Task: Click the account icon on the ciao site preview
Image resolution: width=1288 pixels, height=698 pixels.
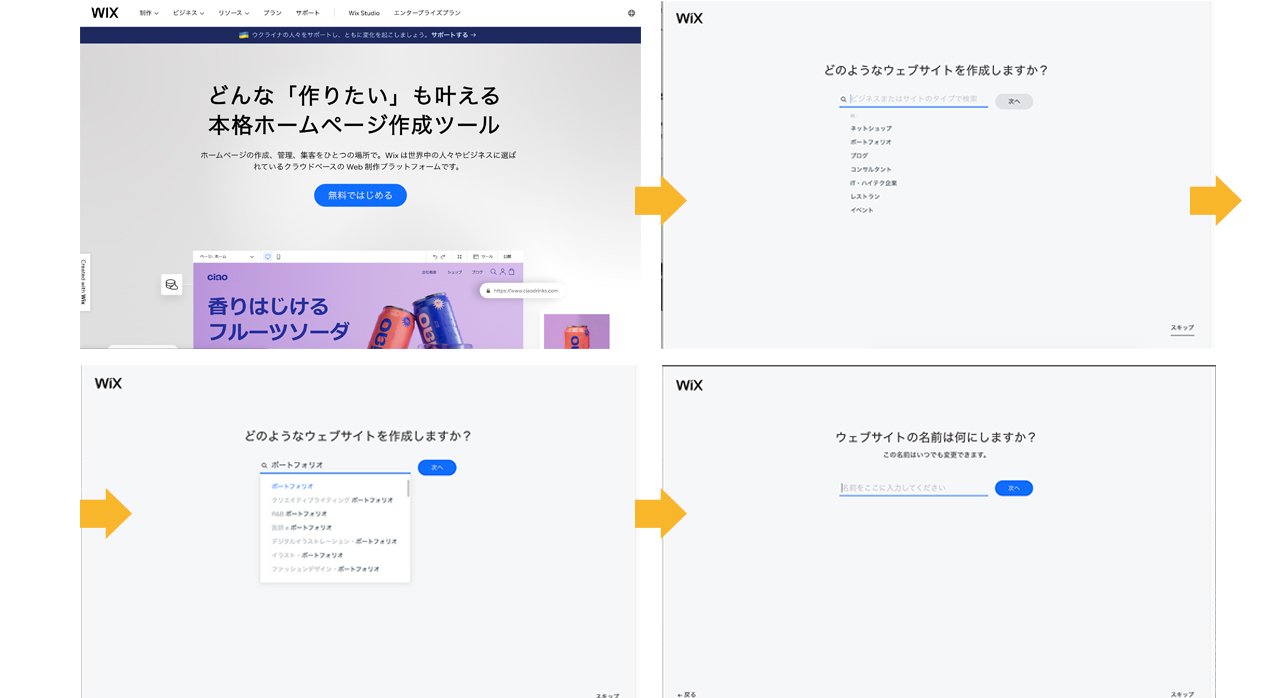Action: tap(502, 272)
